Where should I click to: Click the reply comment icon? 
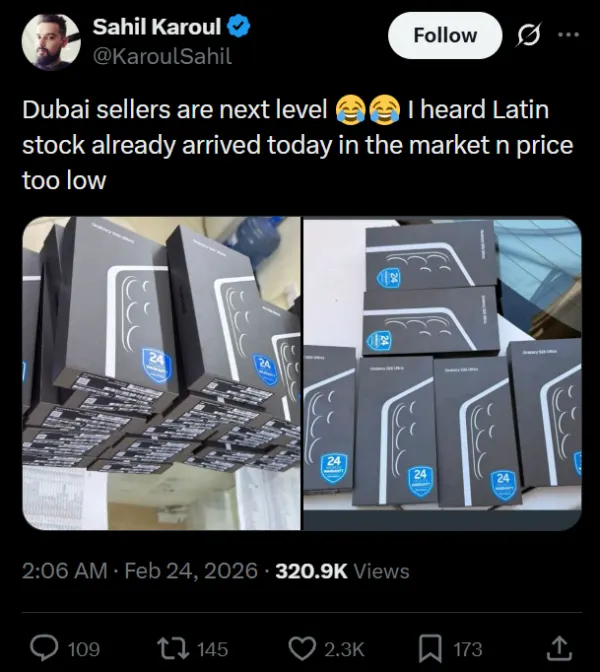point(44,648)
